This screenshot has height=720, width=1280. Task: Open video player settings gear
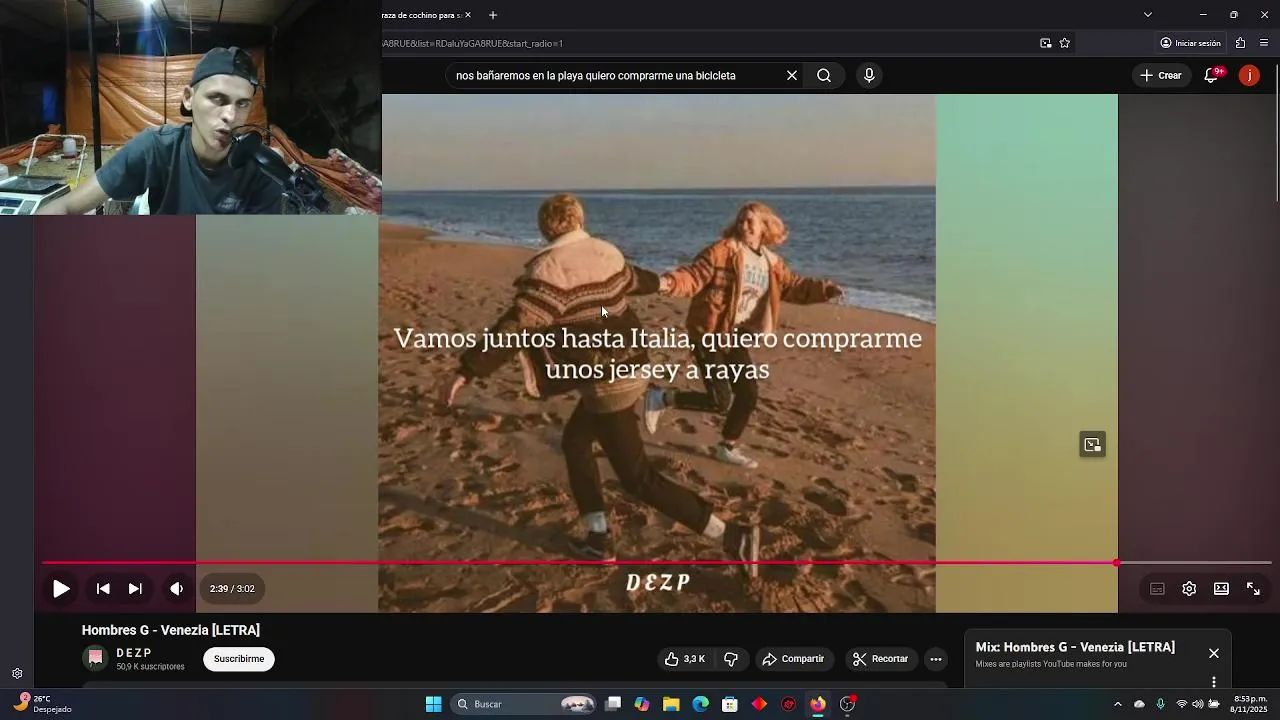click(1189, 589)
